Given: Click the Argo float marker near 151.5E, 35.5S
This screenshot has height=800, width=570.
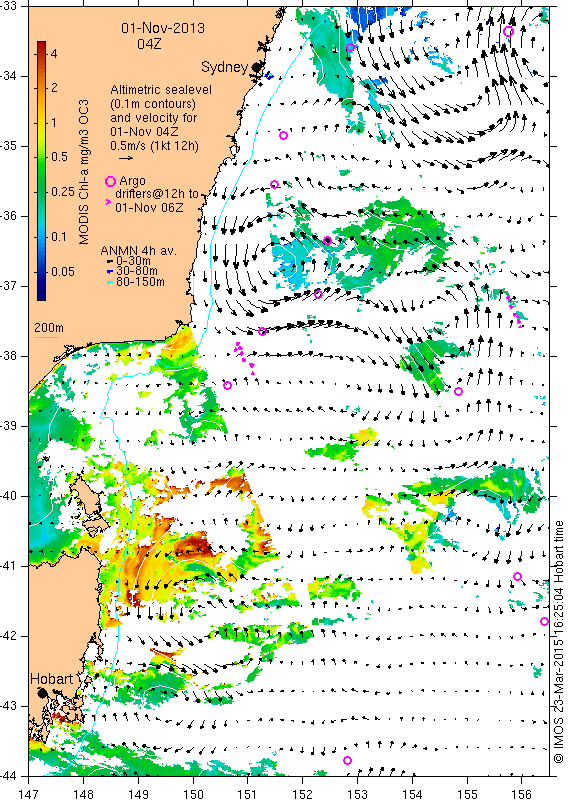Looking at the screenshot, I should click(274, 184).
